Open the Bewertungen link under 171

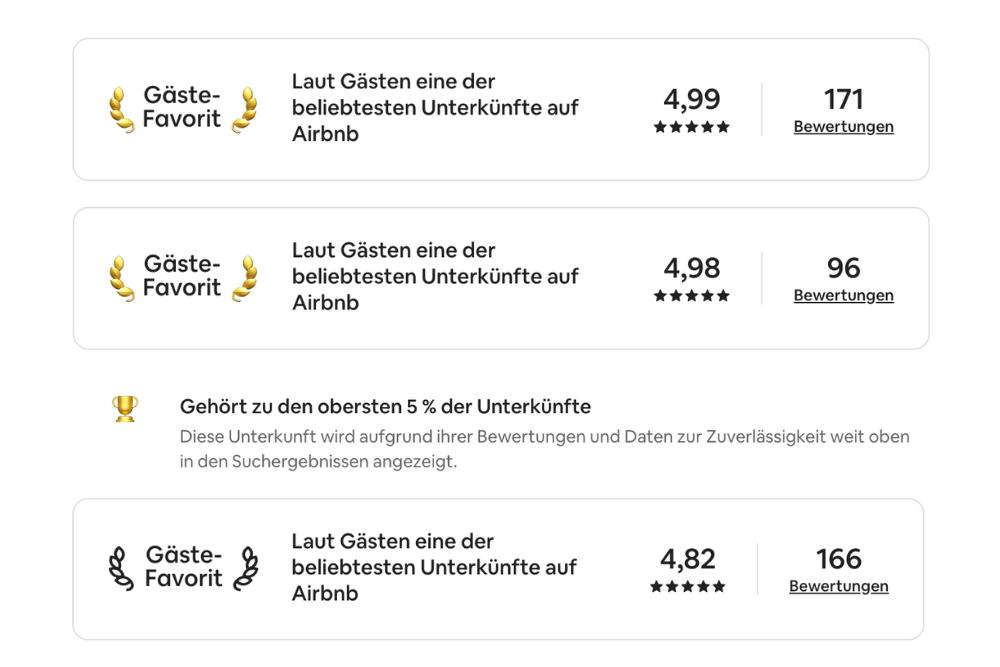[843, 127]
